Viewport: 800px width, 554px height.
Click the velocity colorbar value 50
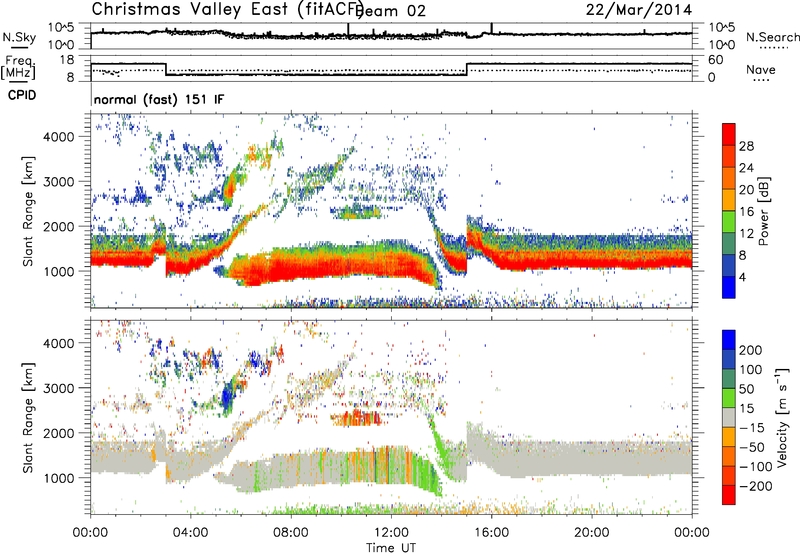[x=746, y=389]
